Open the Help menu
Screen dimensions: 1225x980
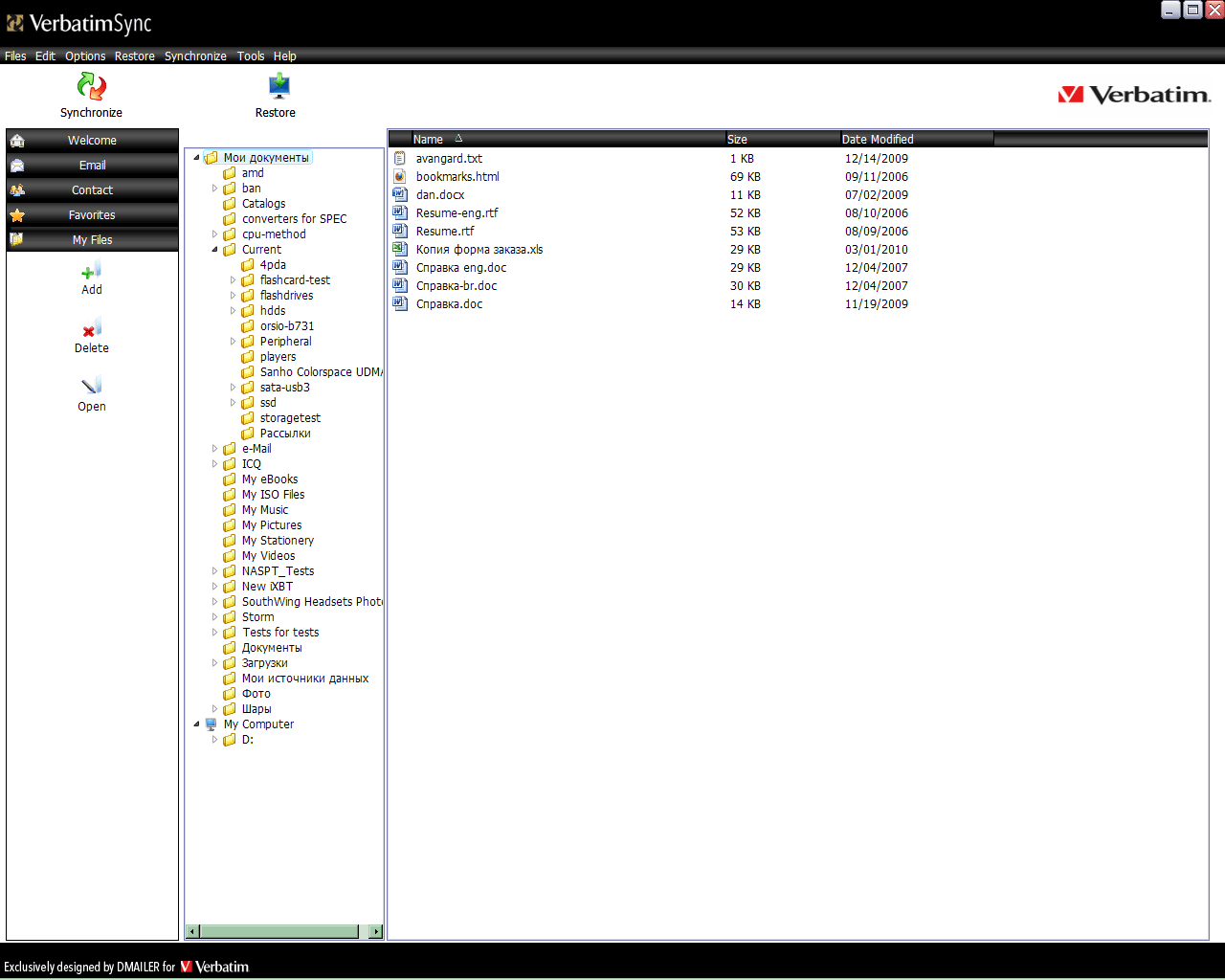click(x=285, y=56)
